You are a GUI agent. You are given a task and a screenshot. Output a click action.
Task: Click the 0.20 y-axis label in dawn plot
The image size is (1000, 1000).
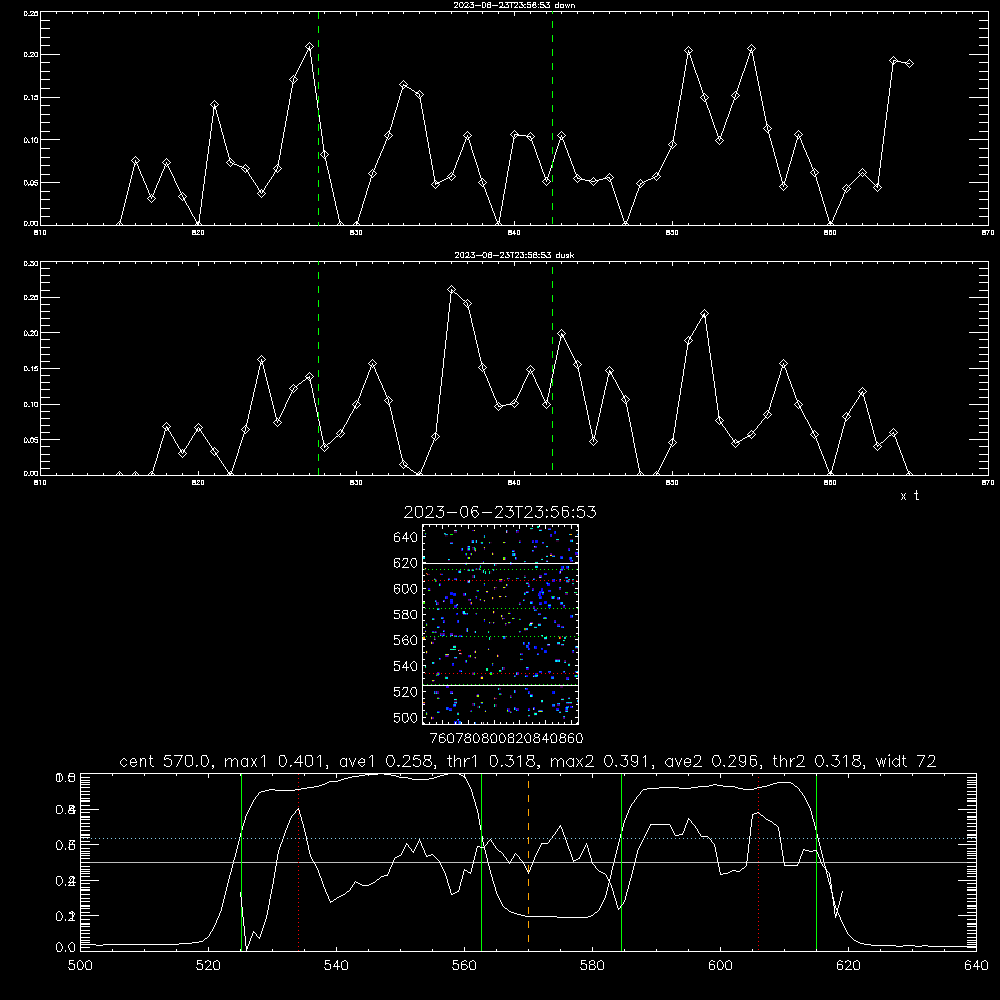coord(31,55)
